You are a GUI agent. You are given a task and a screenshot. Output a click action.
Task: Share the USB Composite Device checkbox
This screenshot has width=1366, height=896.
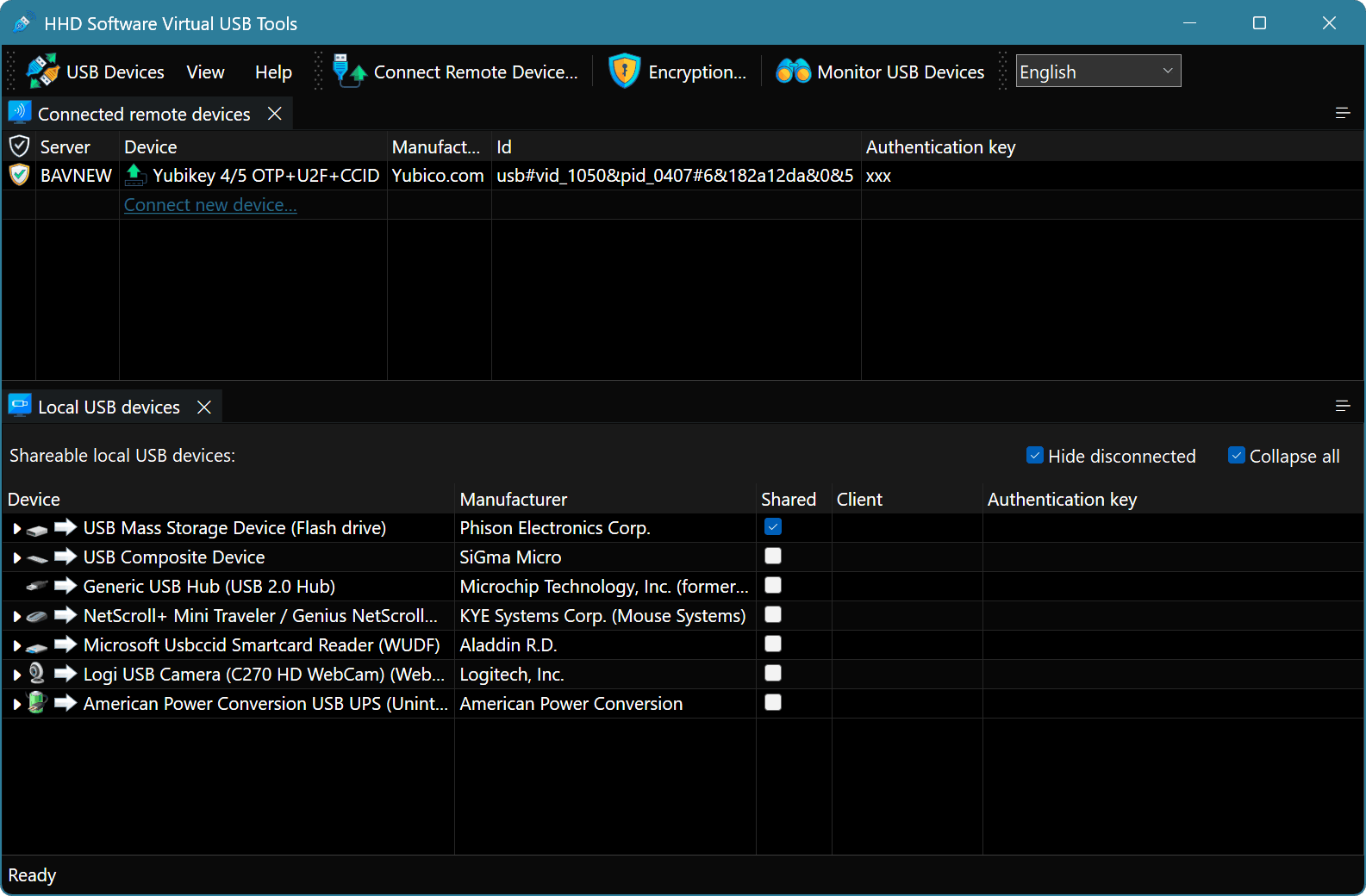click(x=773, y=557)
